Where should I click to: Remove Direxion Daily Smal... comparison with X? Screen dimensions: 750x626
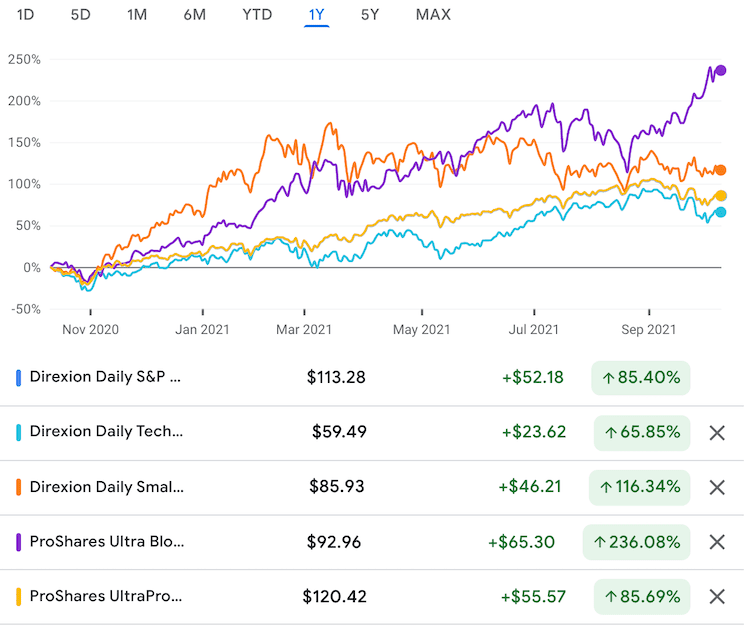[x=717, y=488]
